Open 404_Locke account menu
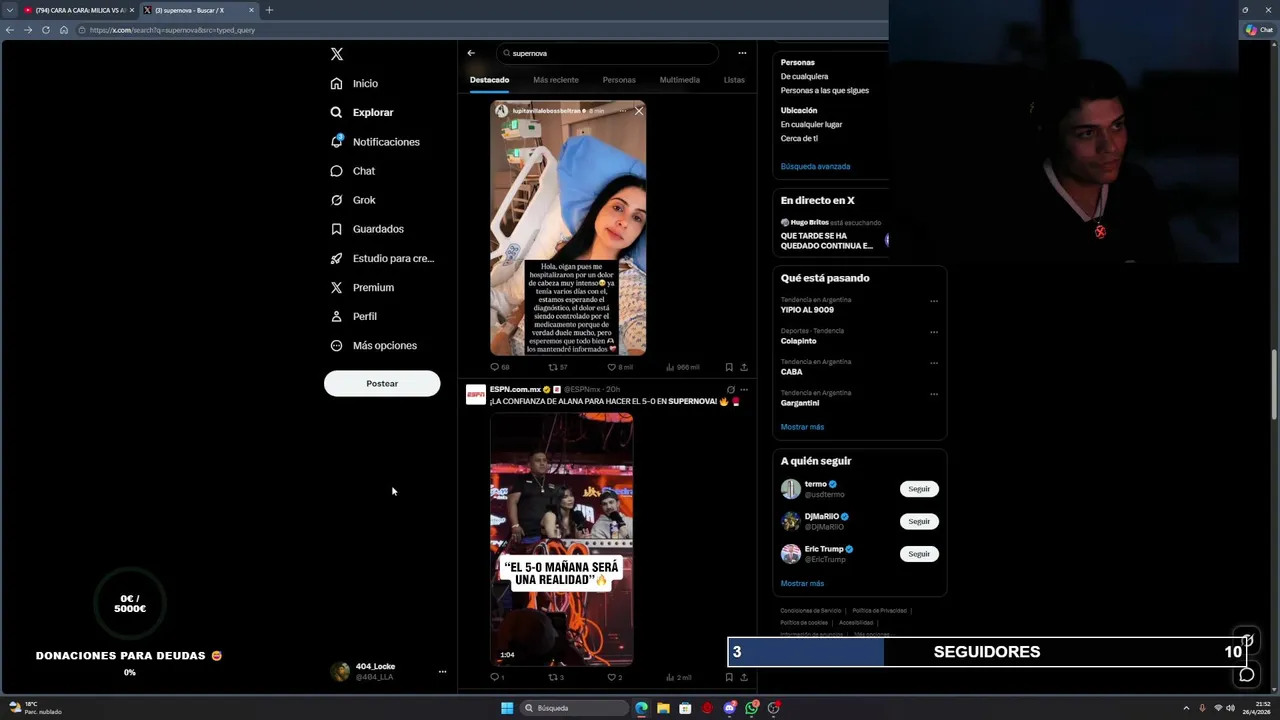Screen dimensions: 1280x720 [x=442, y=672]
